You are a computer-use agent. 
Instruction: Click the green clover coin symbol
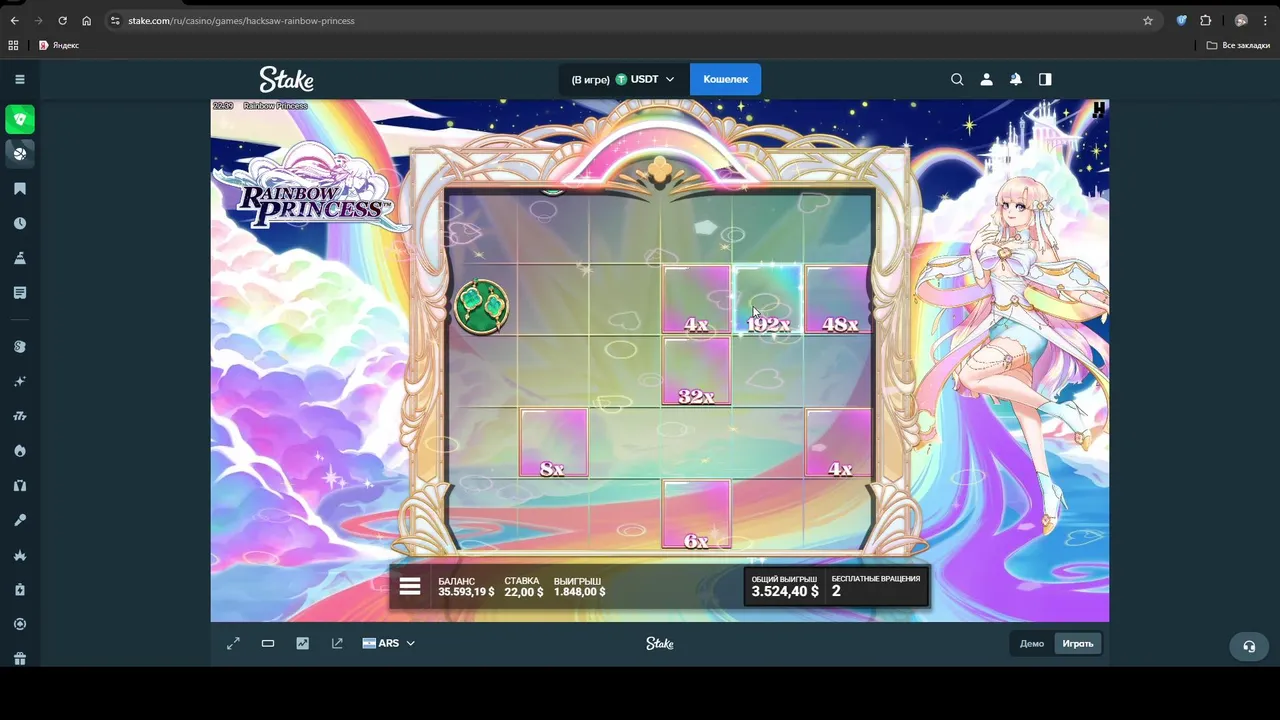[482, 306]
